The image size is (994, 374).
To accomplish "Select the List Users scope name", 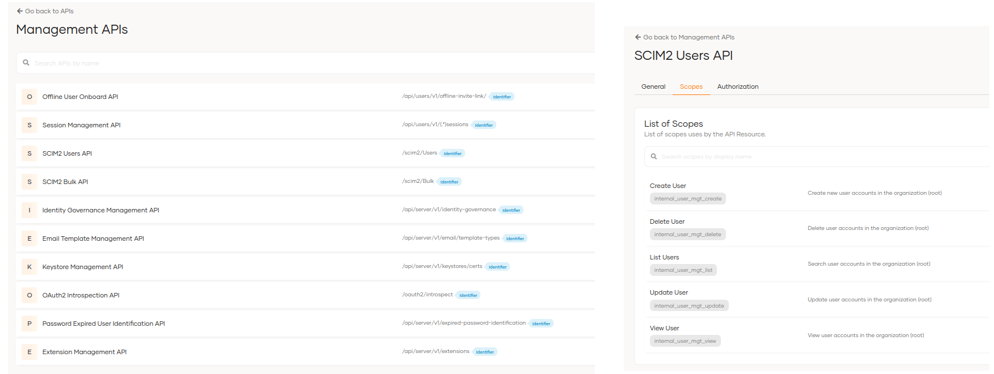I will tap(664, 257).
